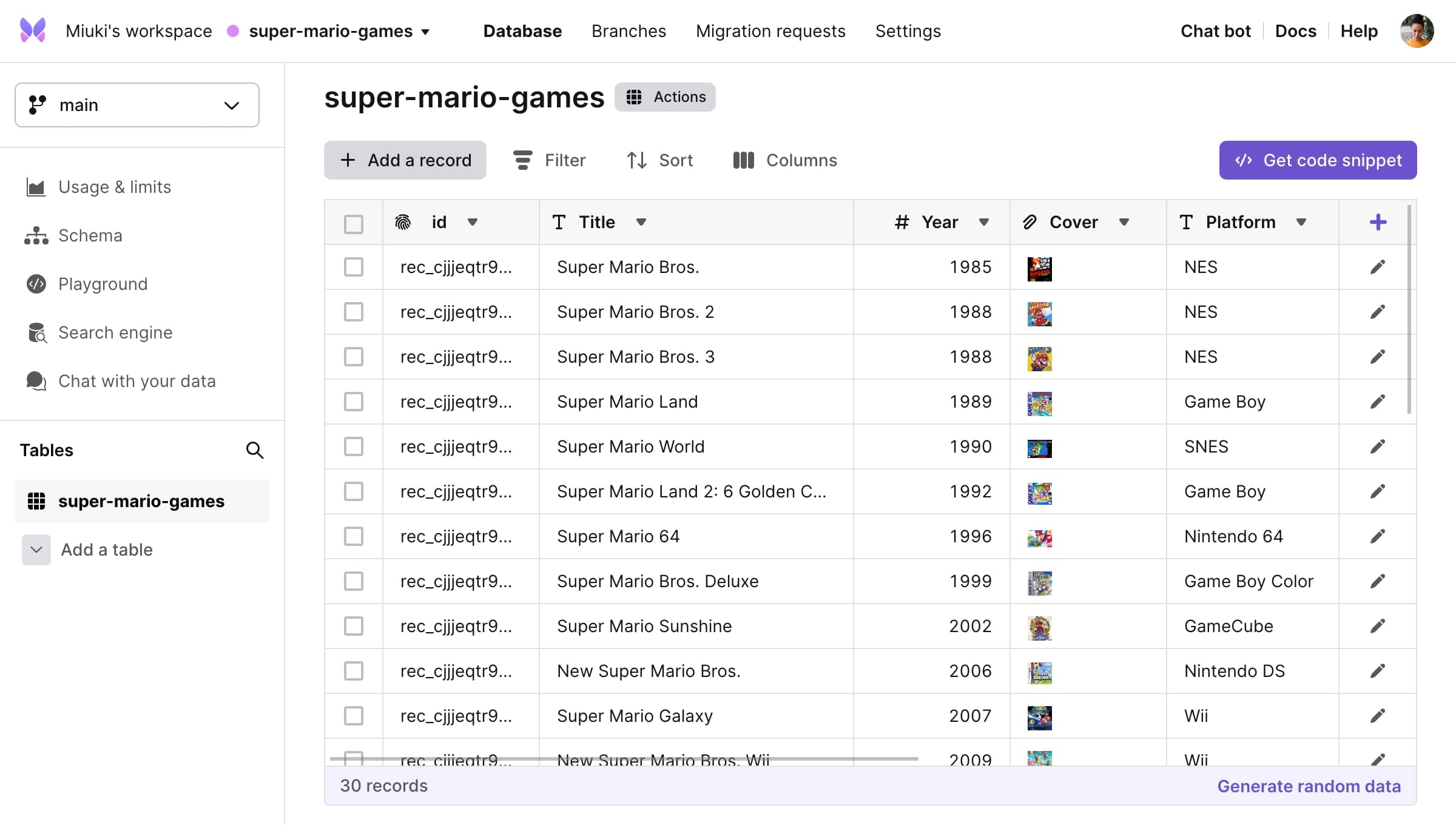Image resolution: width=1456 pixels, height=825 pixels.
Task: Open the Filter tool
Action: click(x=549, y=160)
